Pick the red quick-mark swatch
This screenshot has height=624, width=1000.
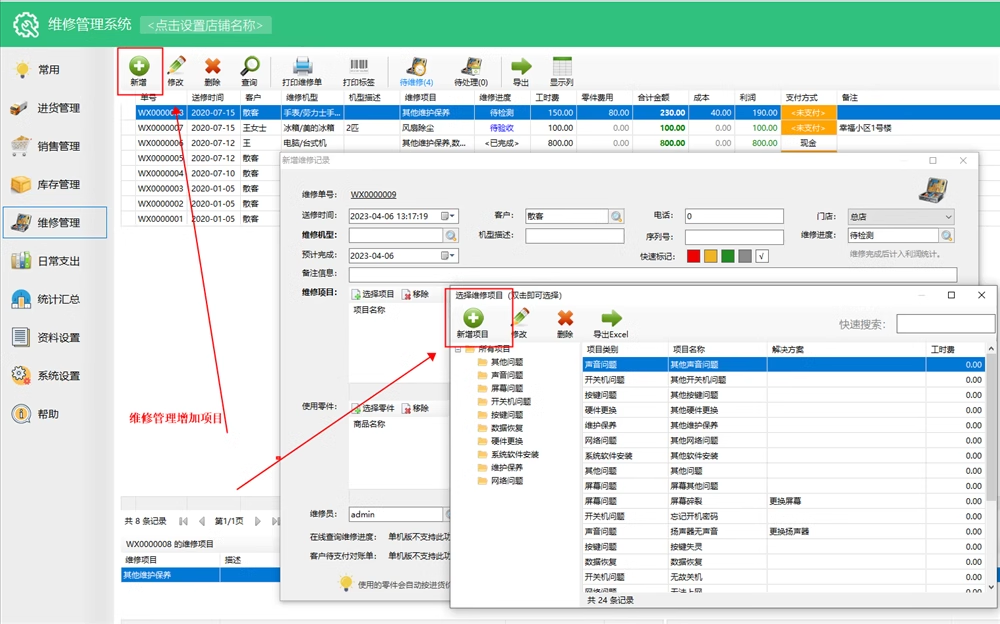pos(693,256)
